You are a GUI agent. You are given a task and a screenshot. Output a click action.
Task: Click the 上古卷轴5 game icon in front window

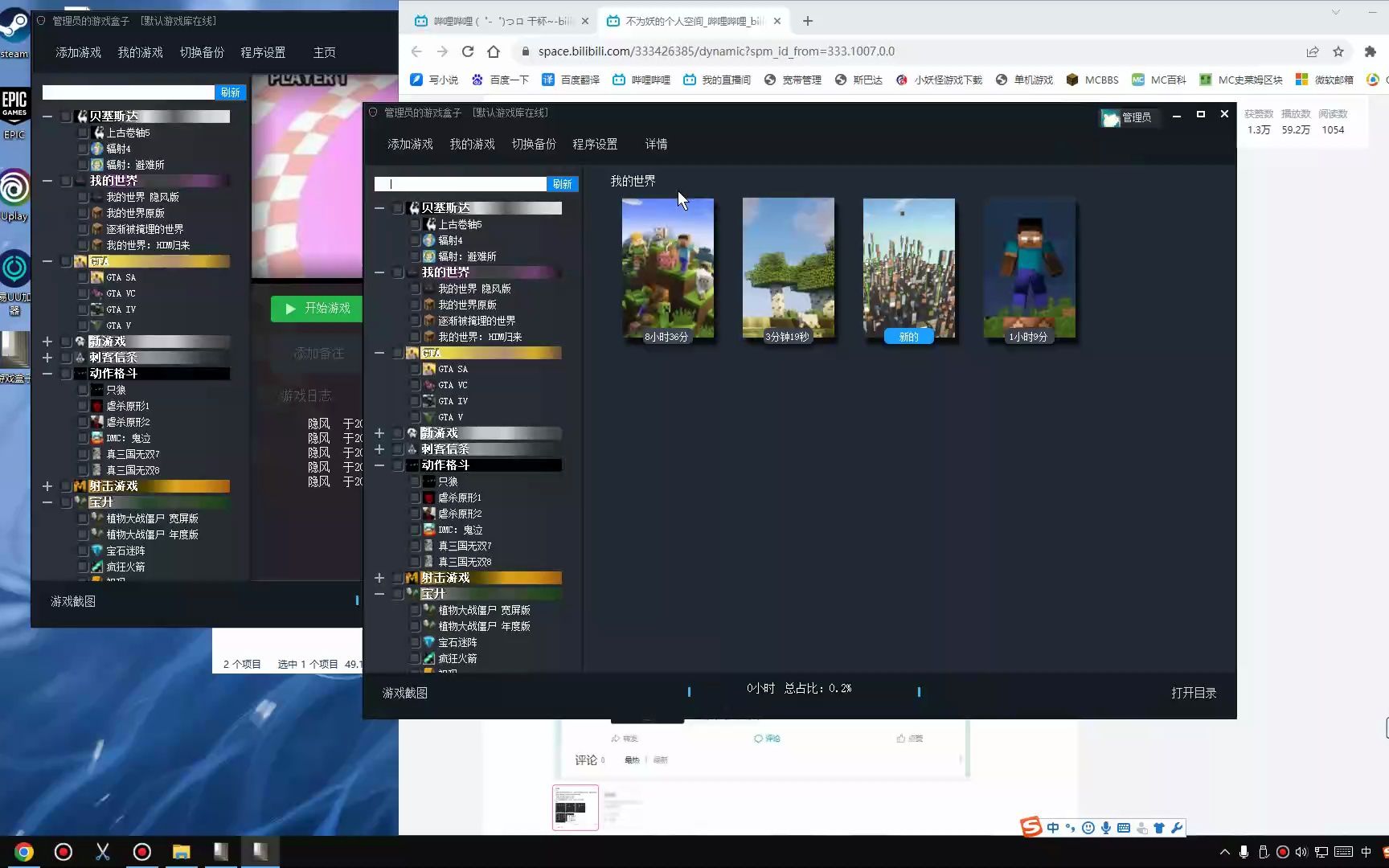coord(430,224)
